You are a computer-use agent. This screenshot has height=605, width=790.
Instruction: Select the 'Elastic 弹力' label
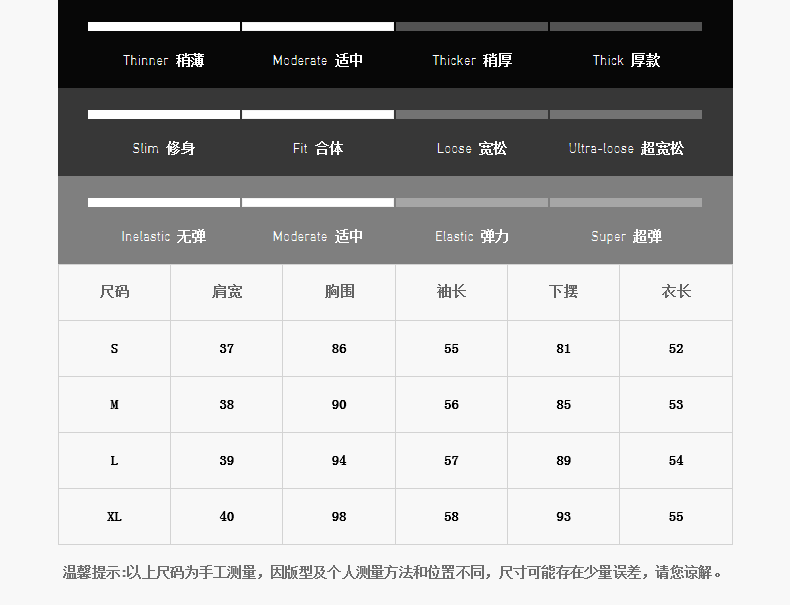[472, 236]
